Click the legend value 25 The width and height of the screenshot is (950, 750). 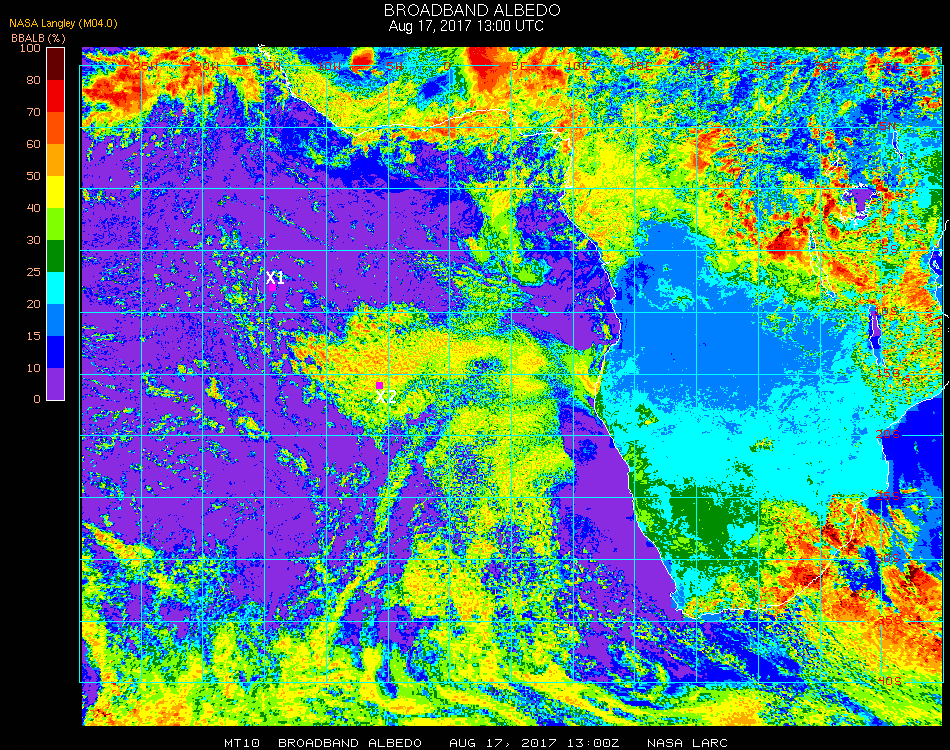[33, 272]
